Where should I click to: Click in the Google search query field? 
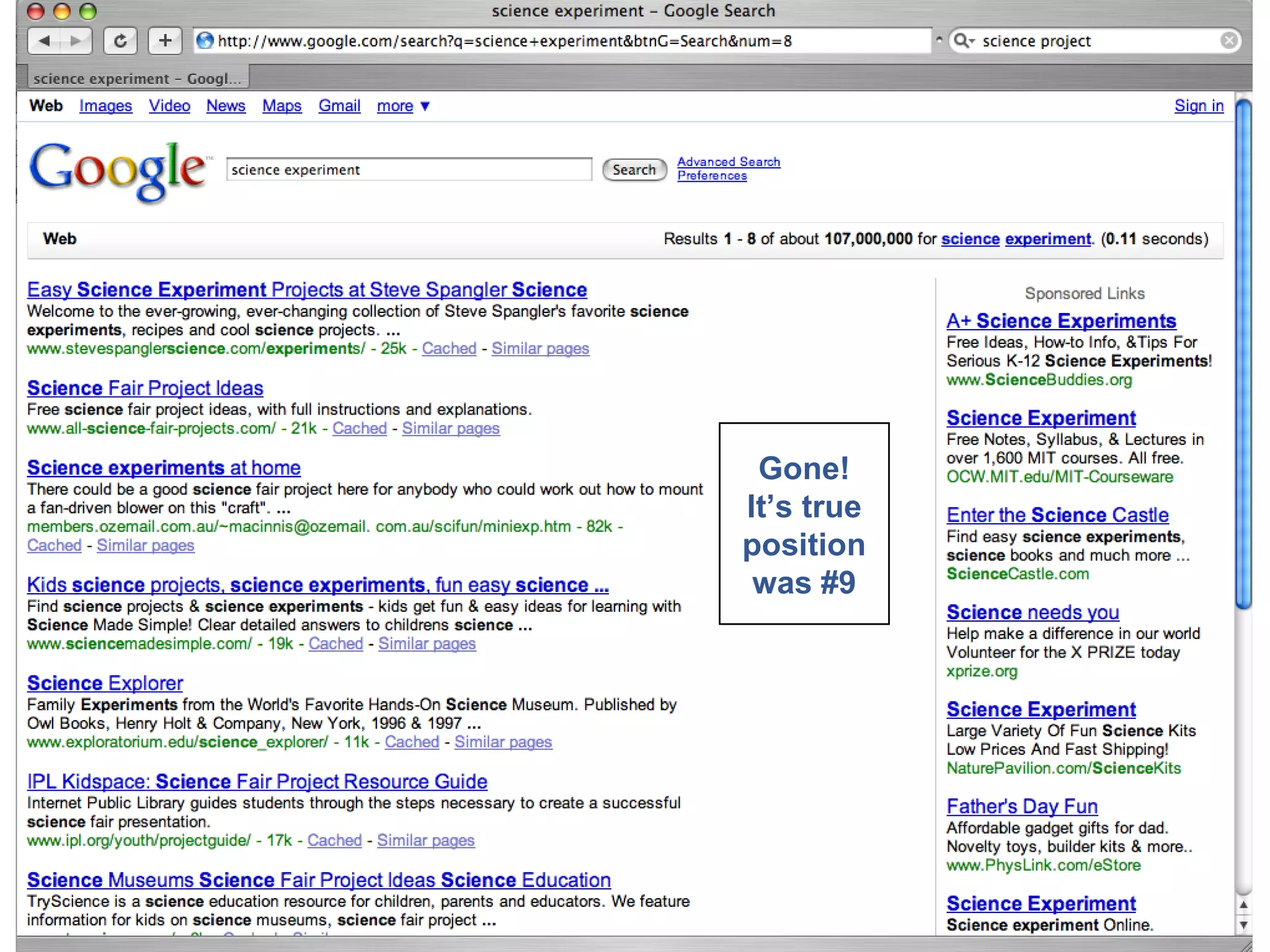[409, 170]
